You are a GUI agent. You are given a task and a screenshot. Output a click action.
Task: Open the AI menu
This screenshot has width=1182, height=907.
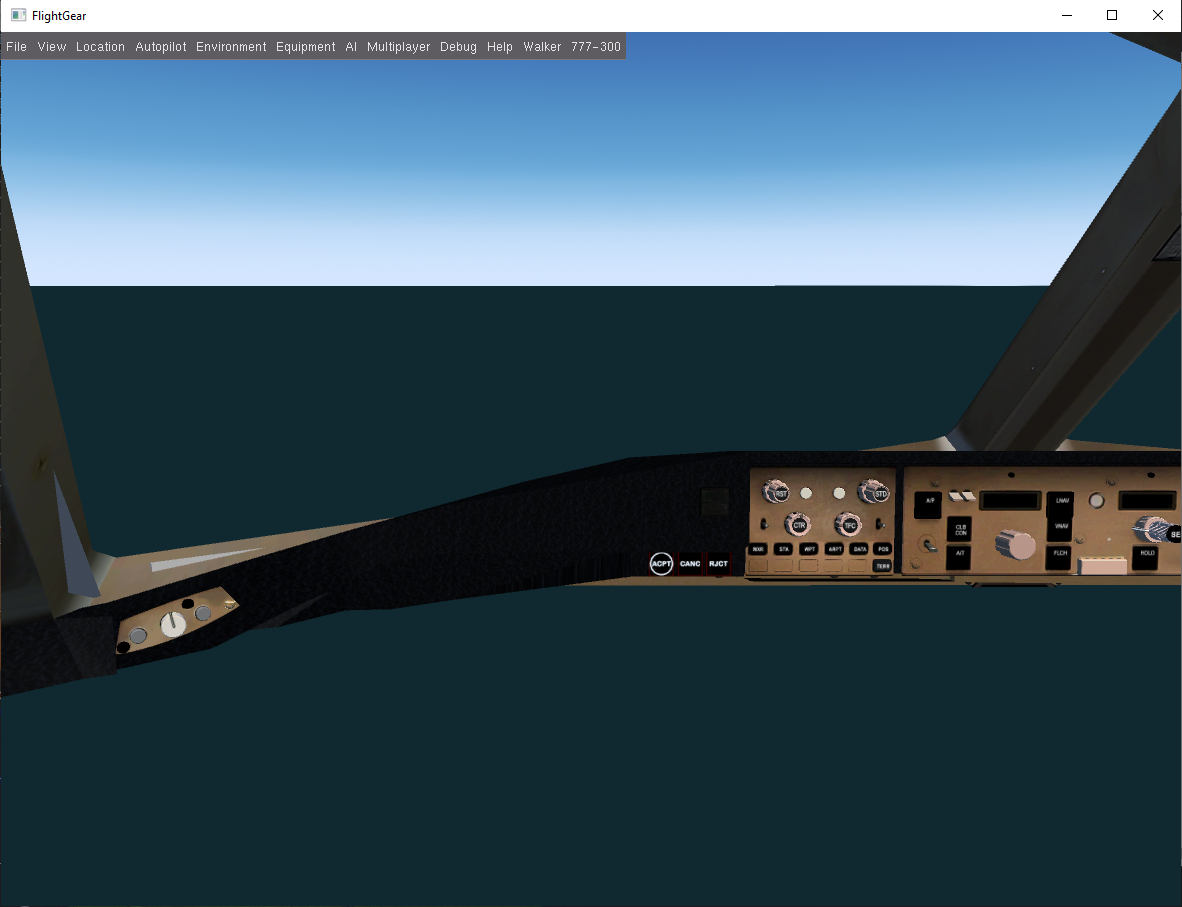click(x=351, y=47)
